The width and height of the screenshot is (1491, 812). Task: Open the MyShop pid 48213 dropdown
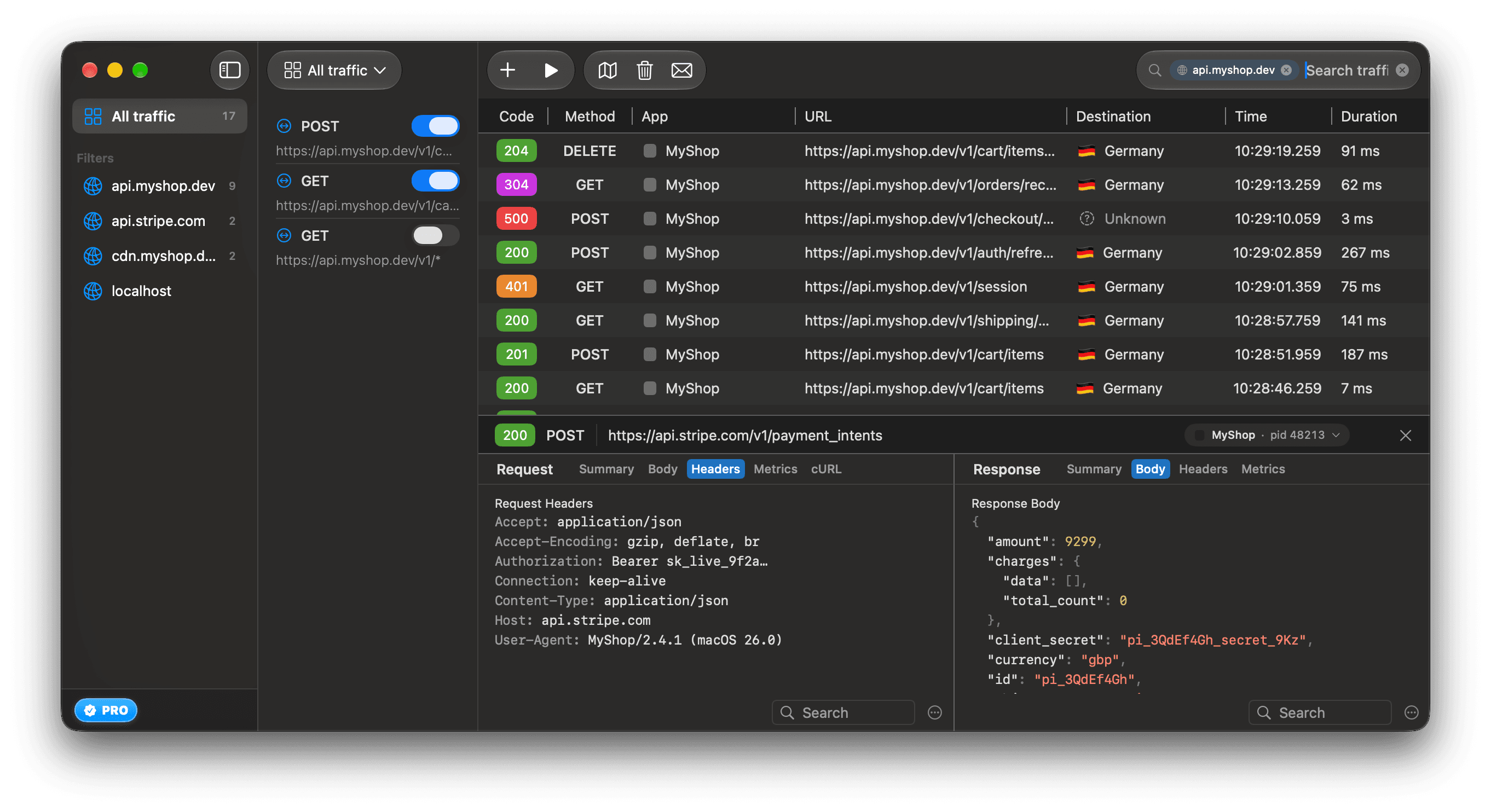pos(1267,435)
